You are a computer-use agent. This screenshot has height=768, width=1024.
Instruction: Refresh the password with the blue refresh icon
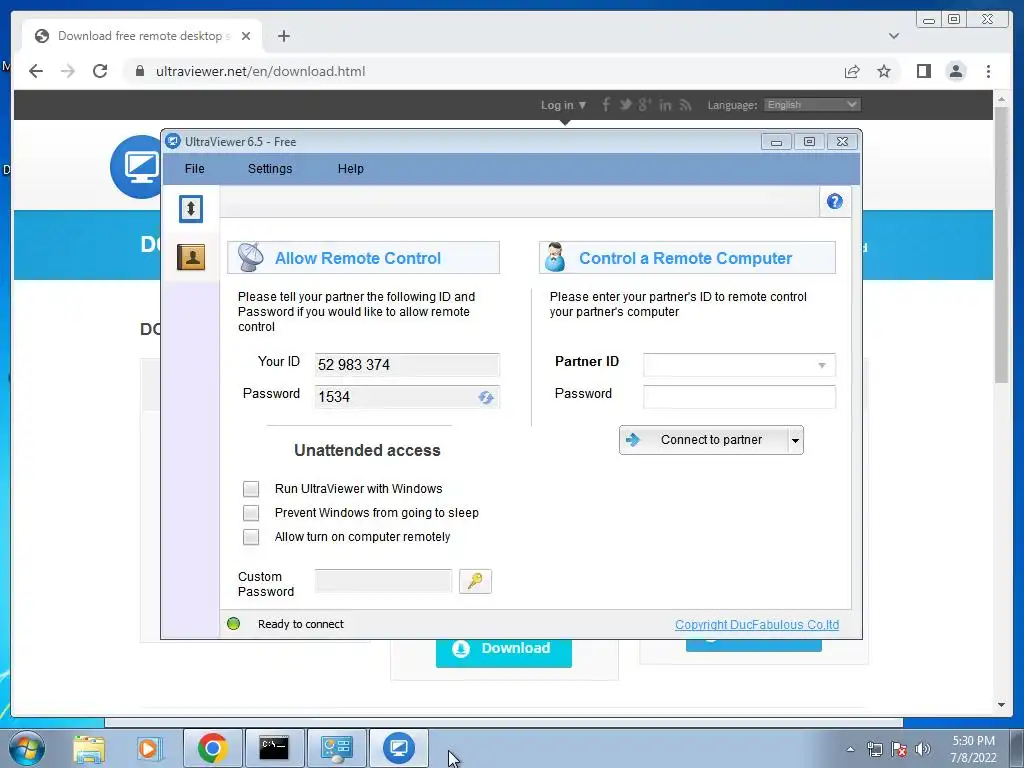[x=485, y=397]
